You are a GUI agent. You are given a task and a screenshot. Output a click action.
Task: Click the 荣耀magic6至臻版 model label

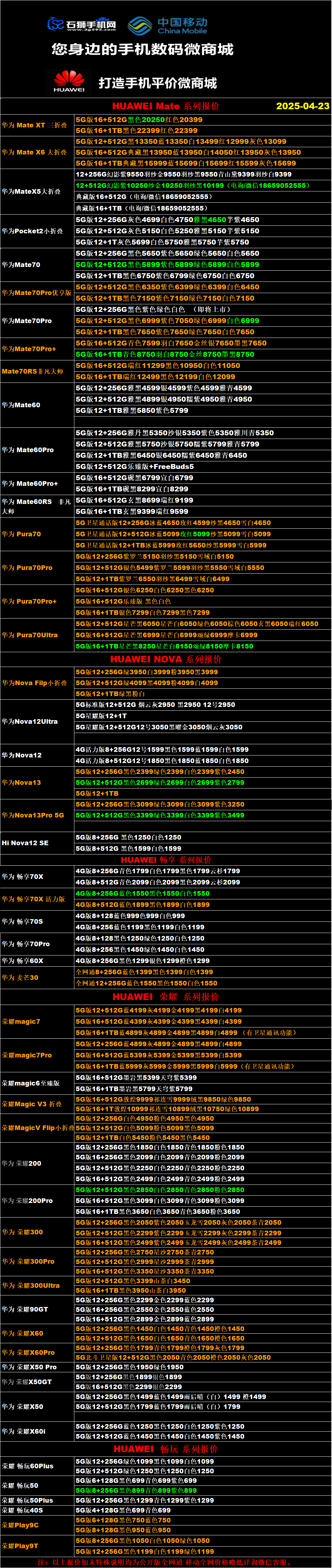point(31,1084)
